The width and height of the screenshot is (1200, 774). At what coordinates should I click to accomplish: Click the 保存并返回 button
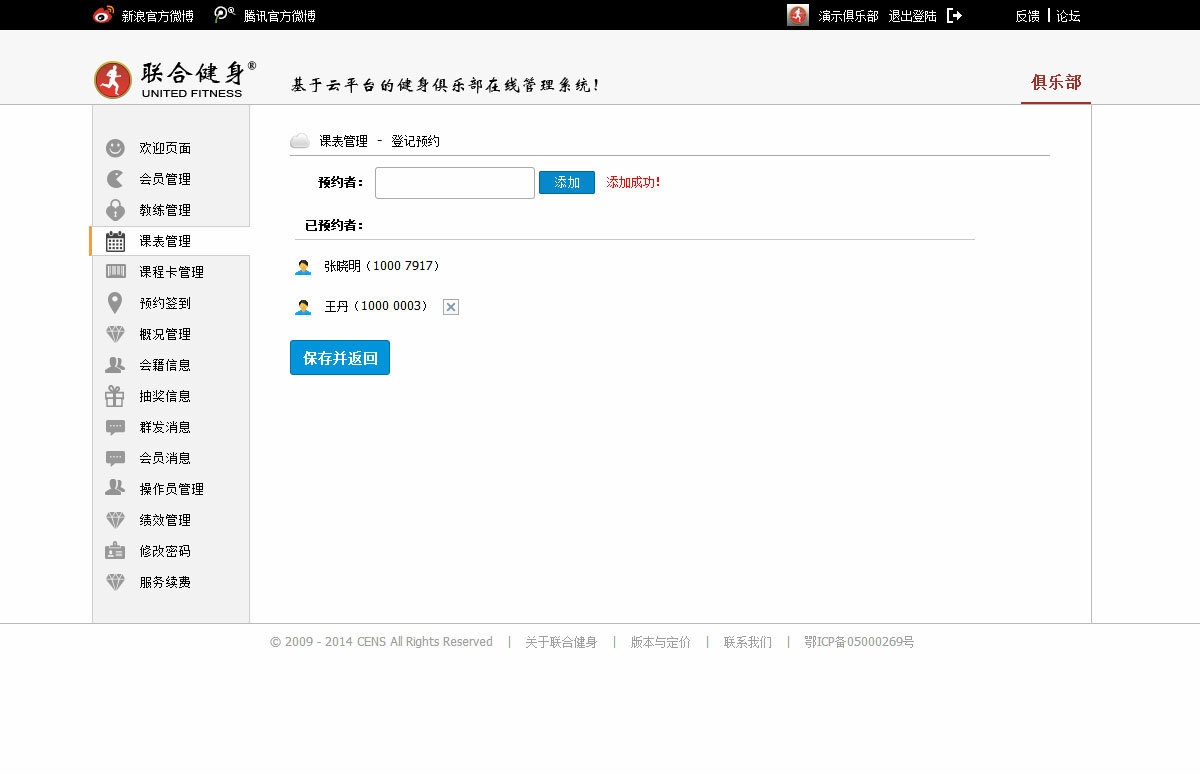[340, 358]
